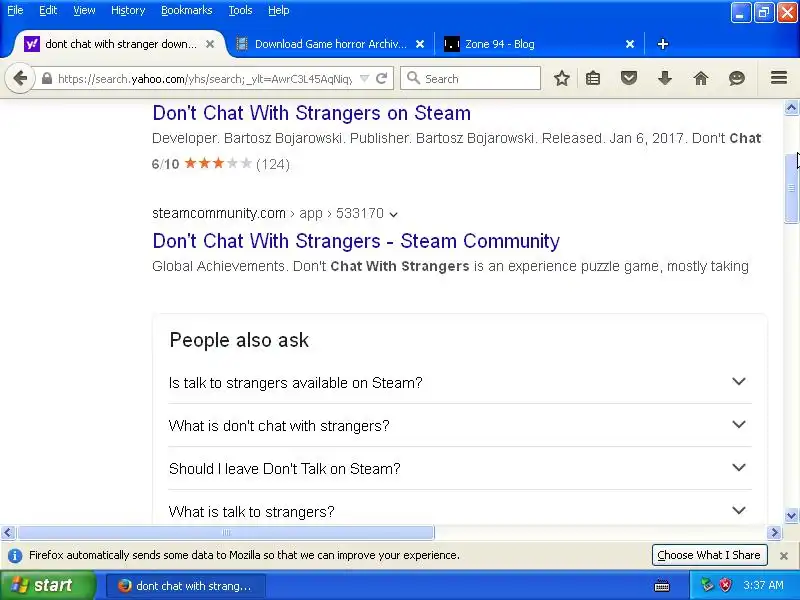Click the vertical scrollbar thumb
The image size is (800, 600).
coord(791,188)
